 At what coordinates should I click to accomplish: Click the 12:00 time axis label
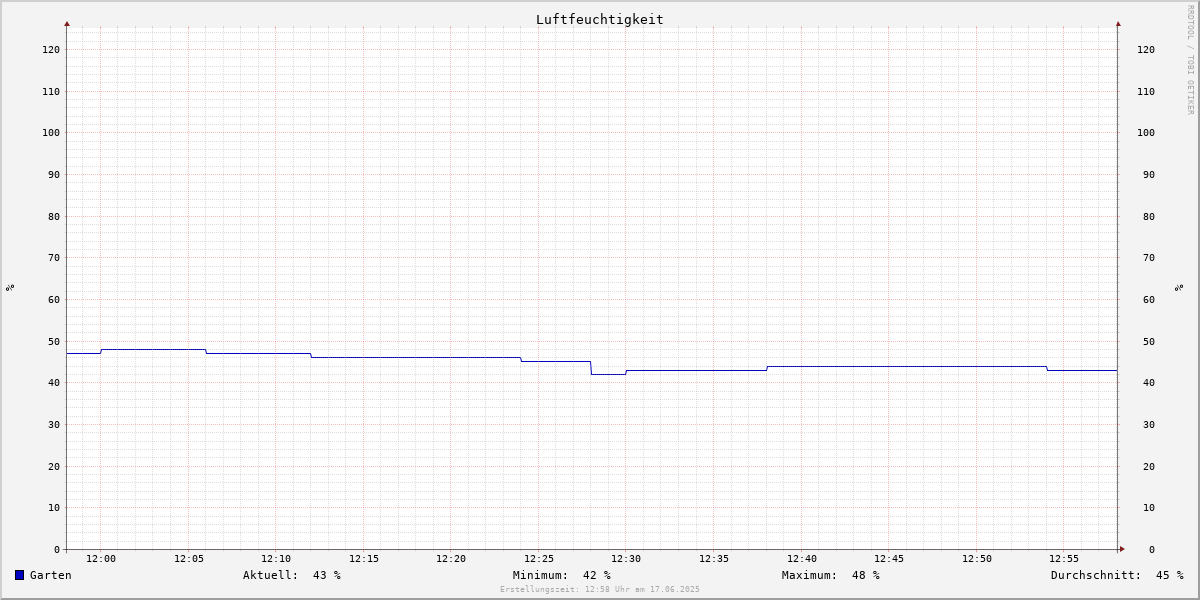click(101, 559)
